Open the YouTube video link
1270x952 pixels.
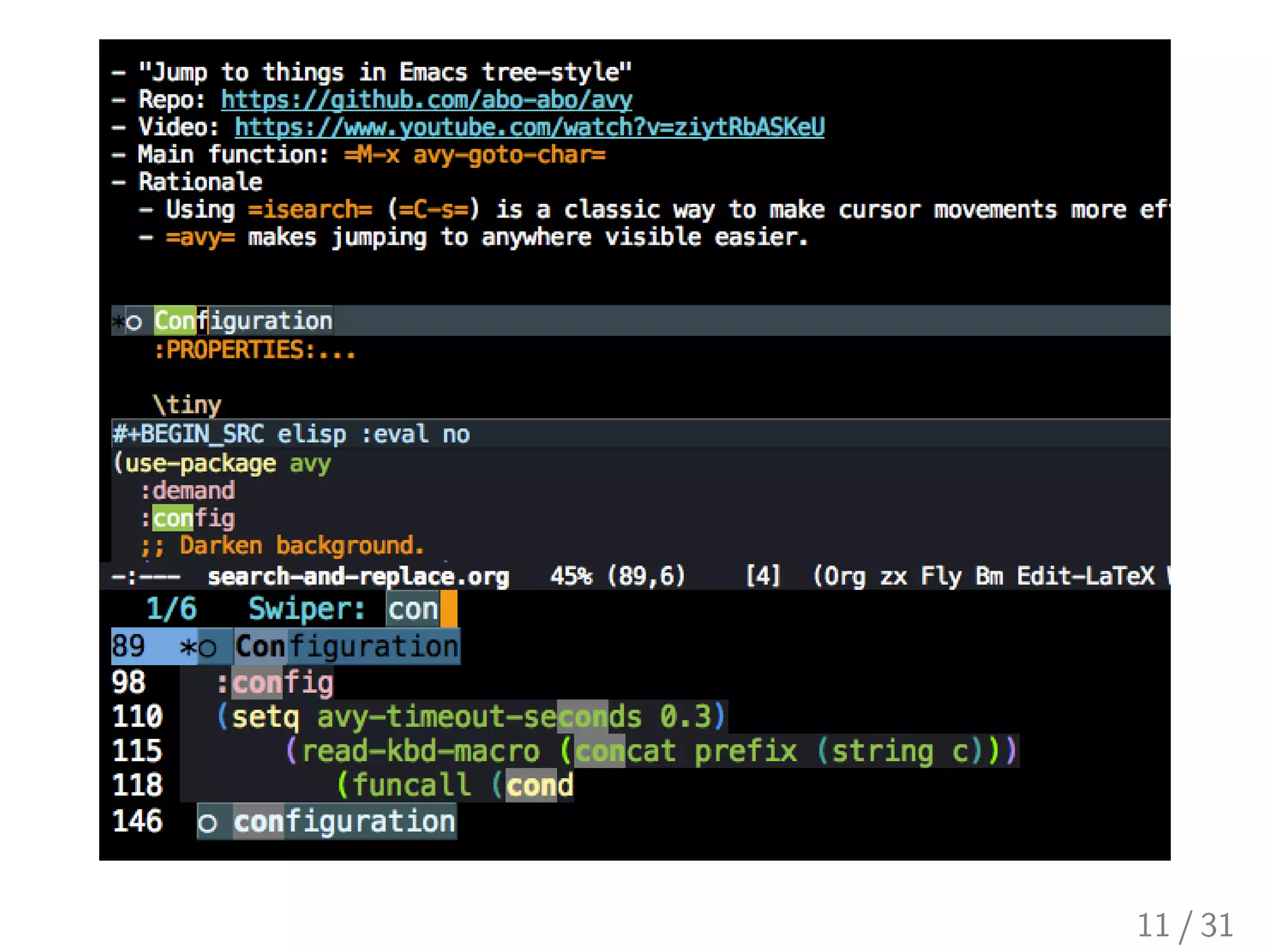529,127
